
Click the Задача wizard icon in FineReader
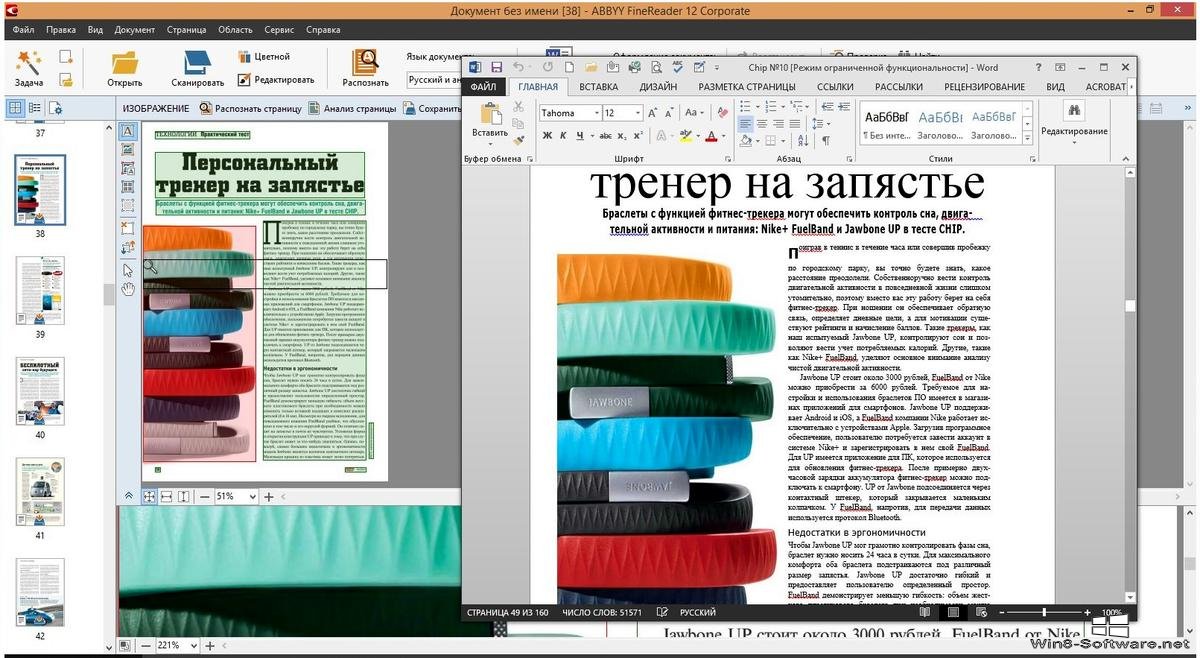coord(29,68)
